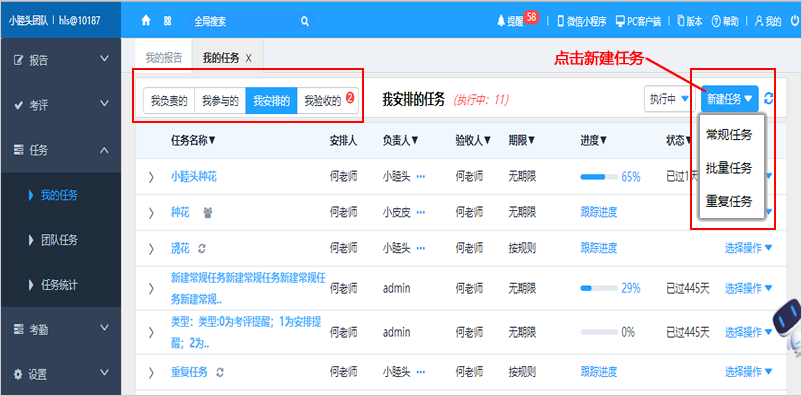Click 跟踪进度 link in 种花 row
The width and height of the screenshot is (802, 396).
click(x=598, y=212)
